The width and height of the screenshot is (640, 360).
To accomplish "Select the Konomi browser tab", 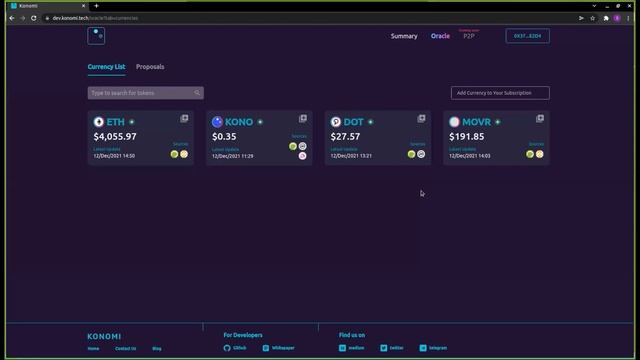I will [x=48, y=6].
